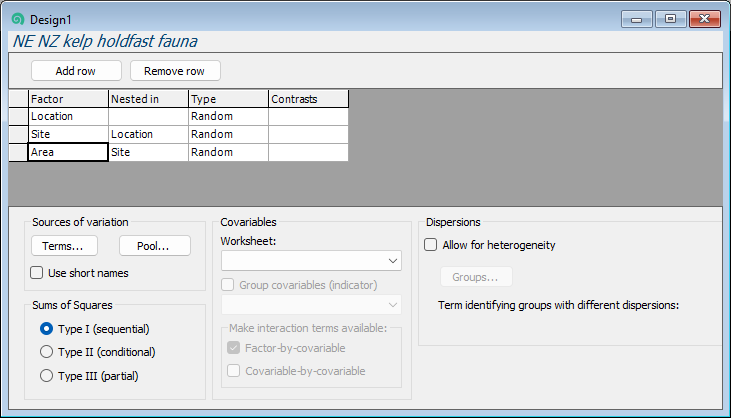Click the Site factor cell
Viewport: 731px width, 418px height.
click(x=68, y=134)
